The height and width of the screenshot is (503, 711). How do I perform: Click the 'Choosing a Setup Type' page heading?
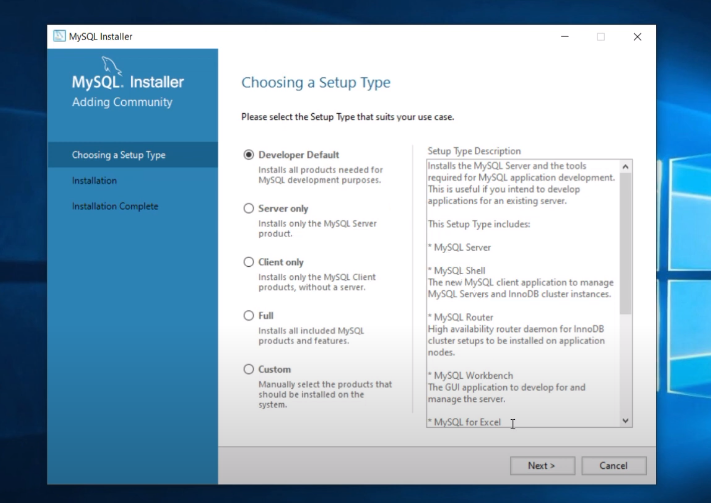316,83
